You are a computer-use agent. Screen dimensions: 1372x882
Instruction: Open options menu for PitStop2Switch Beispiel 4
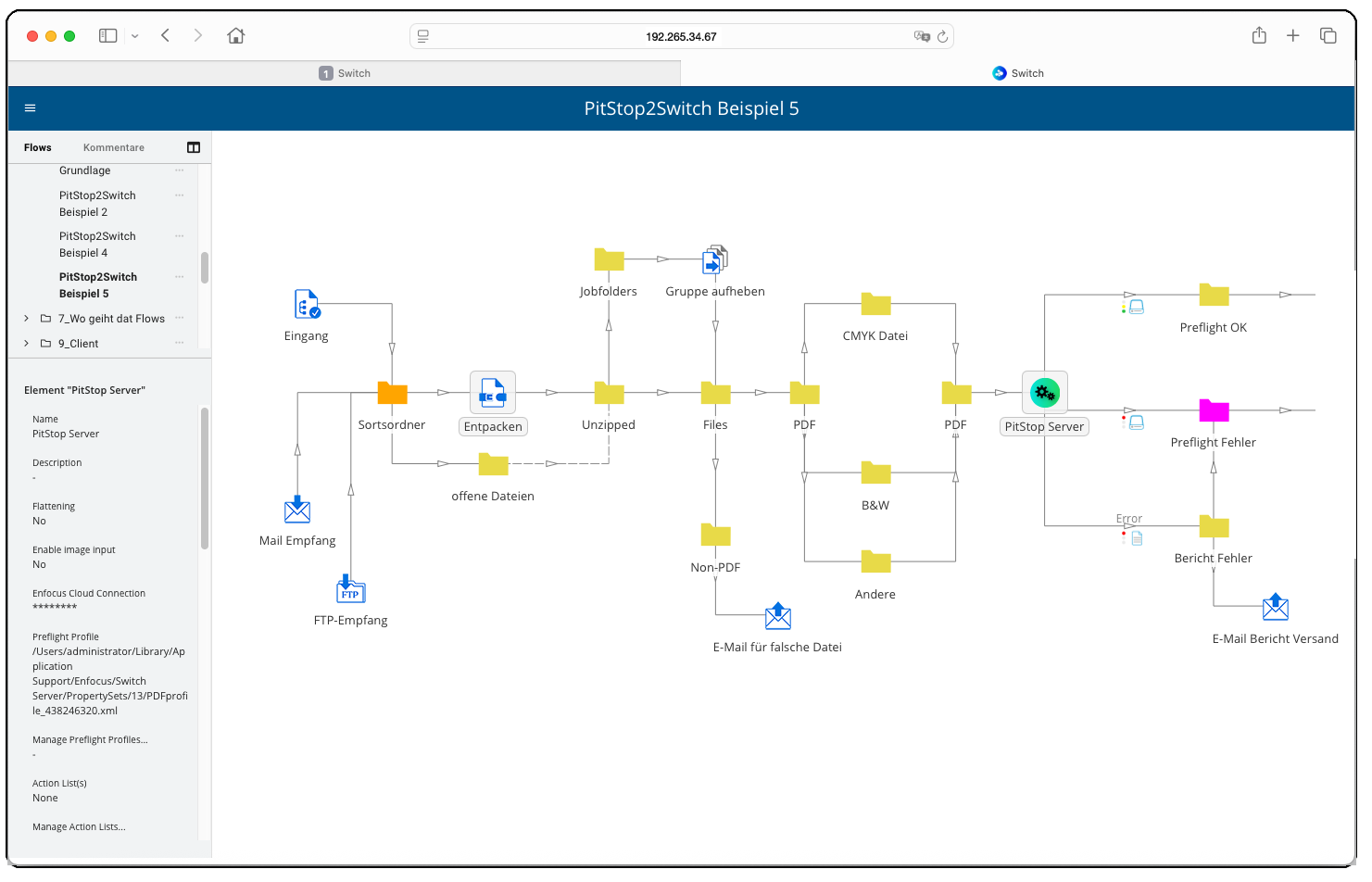179,236
